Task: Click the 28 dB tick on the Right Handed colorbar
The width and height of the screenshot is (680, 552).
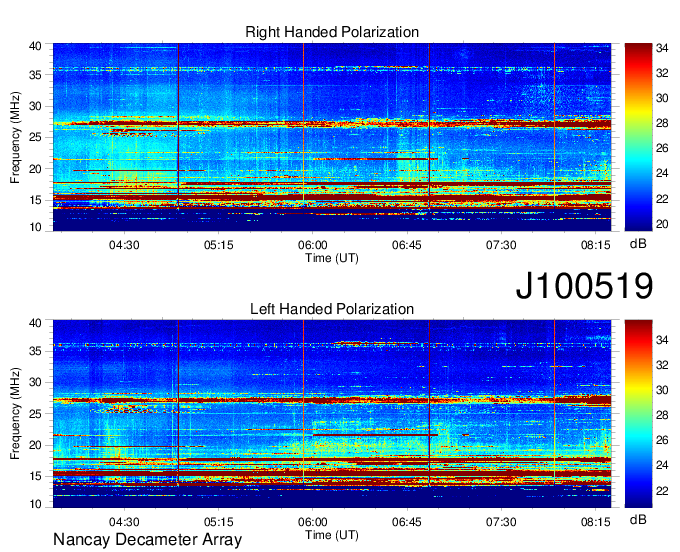Action: 662,123
